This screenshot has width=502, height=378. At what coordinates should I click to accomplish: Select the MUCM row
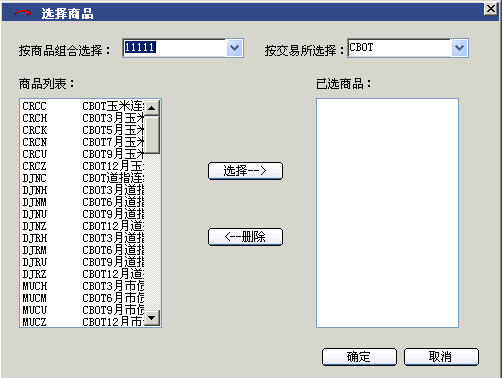82,298
